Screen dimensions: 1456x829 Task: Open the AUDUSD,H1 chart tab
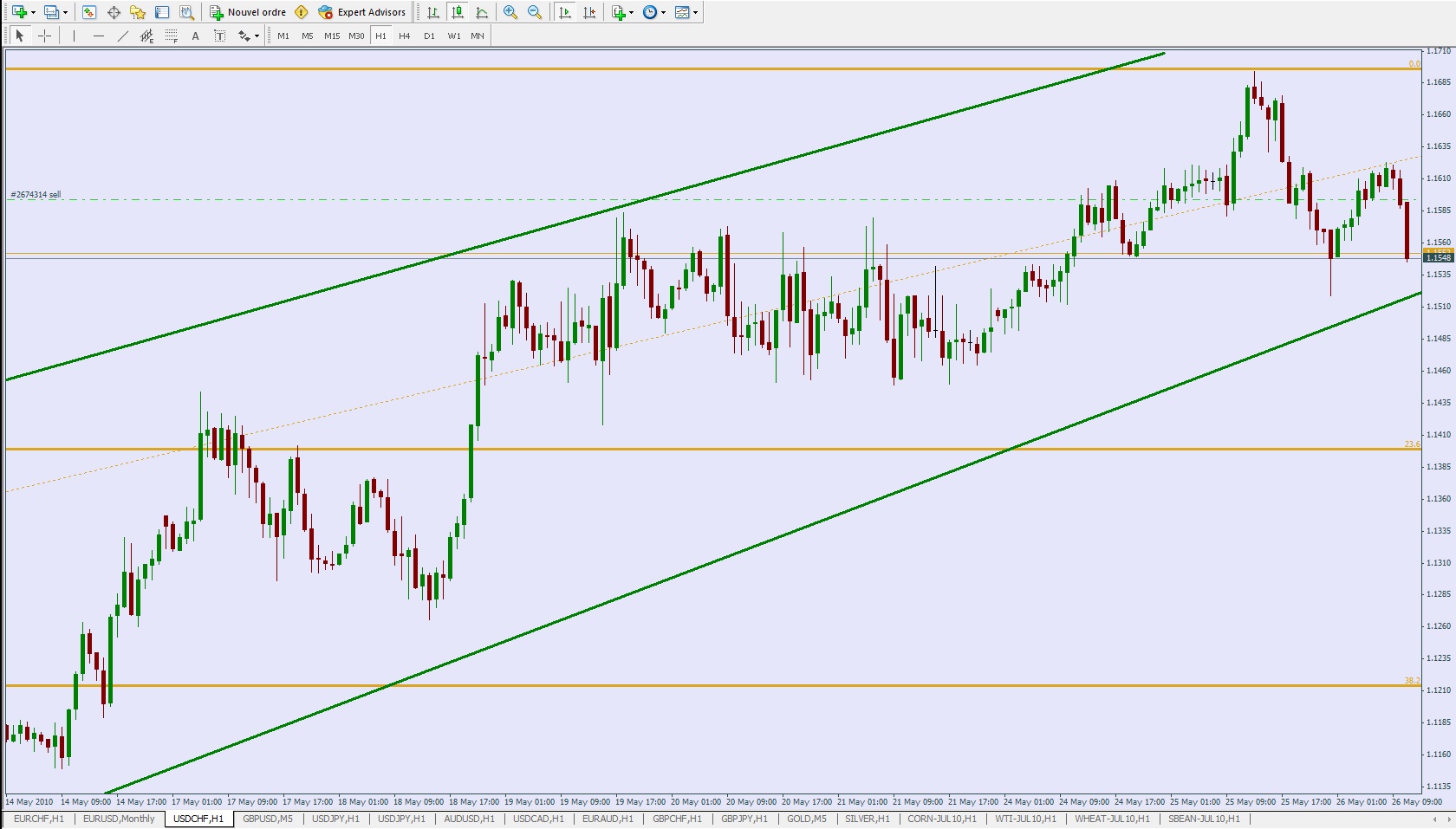click(469, 819)
